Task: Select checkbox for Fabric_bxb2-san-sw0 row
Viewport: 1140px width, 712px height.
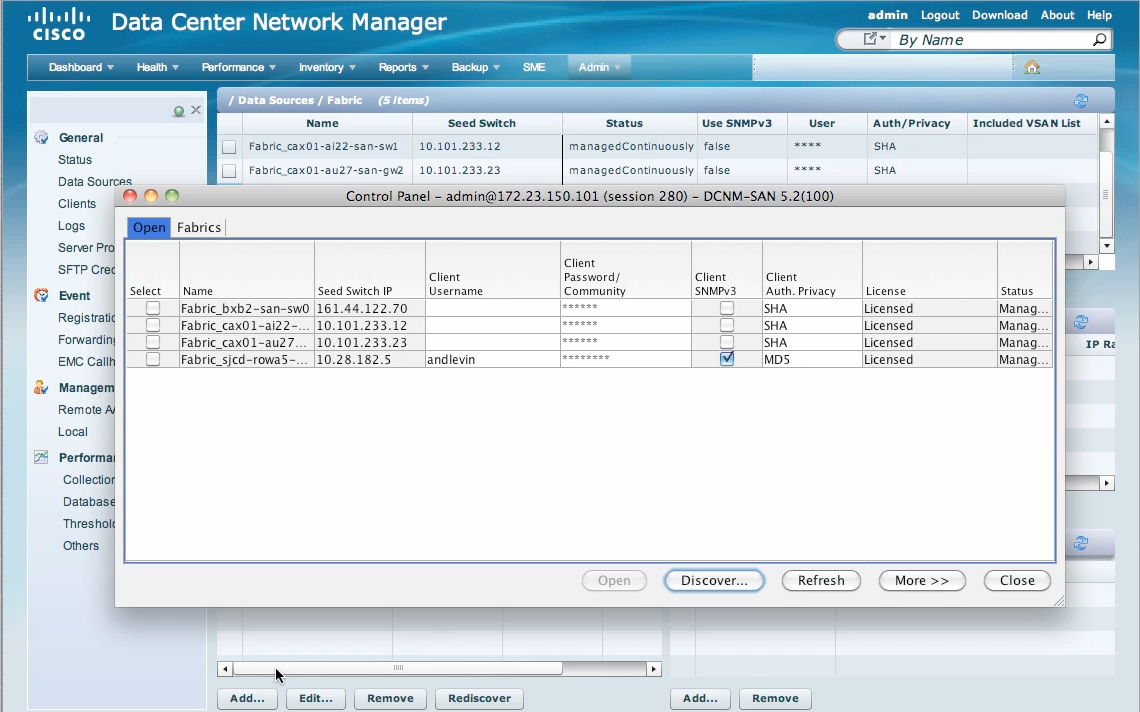Action: click(x=153, y=308)
